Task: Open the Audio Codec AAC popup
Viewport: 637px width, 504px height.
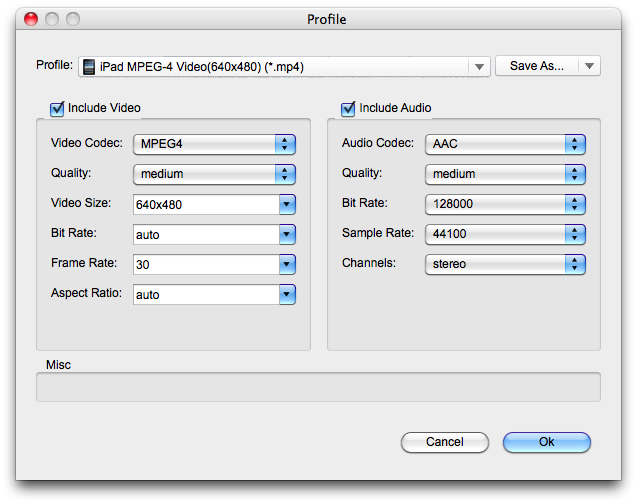Action: click(x=505, y=144)
